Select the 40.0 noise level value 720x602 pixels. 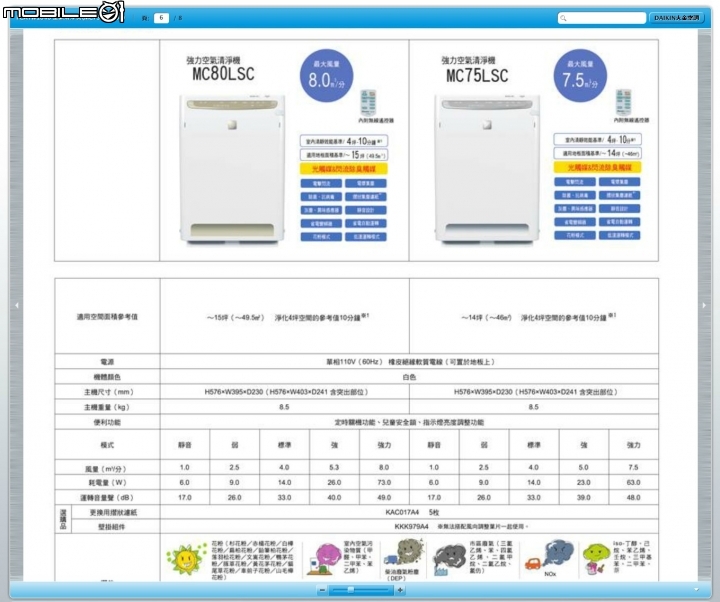[334, 498]
